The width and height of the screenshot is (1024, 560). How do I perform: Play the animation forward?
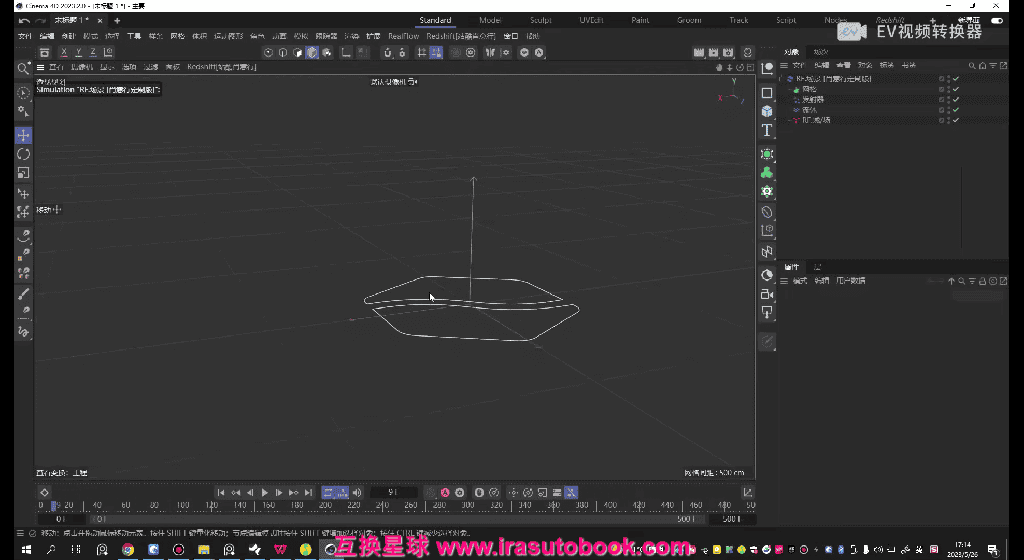pyautogui.click(x=264, y=493)
